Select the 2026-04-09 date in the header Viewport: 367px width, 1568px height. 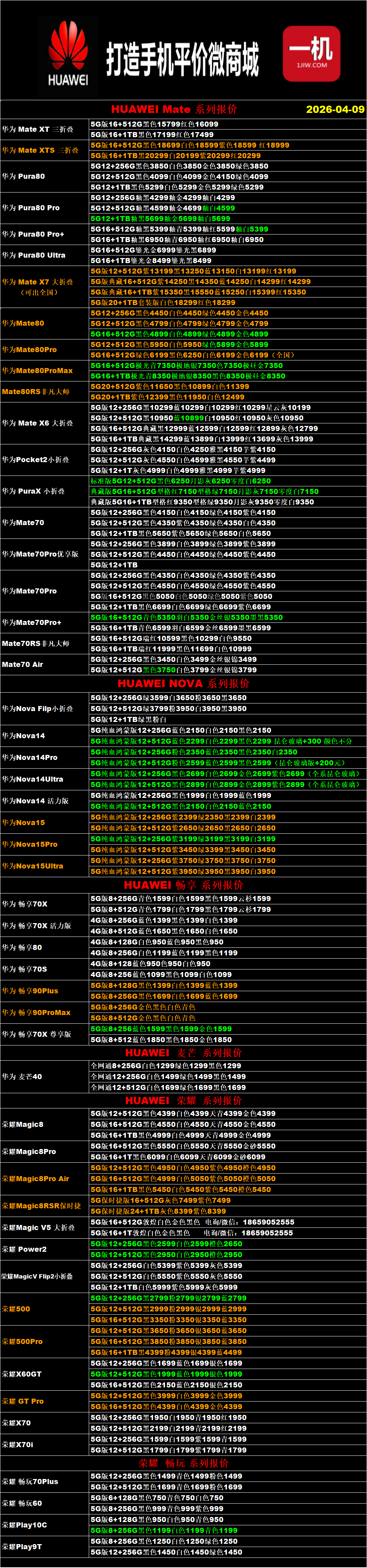335,110
